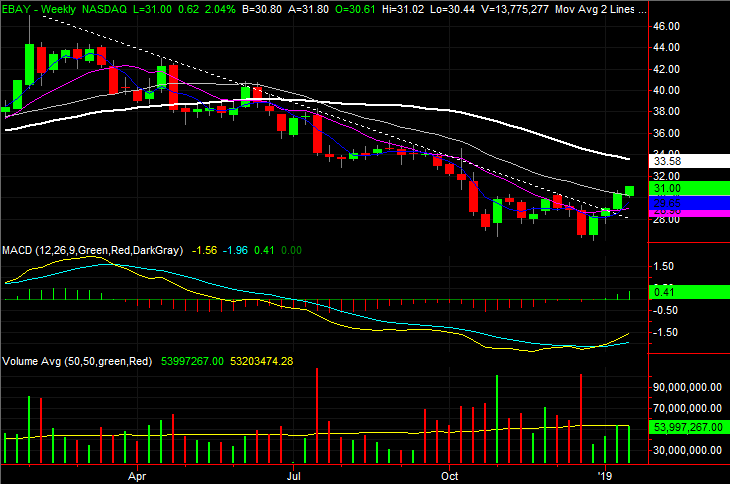The image size is (730, 484).
Task: Click the EBAY - Weekly symbol label
Action: click(39, 9)
